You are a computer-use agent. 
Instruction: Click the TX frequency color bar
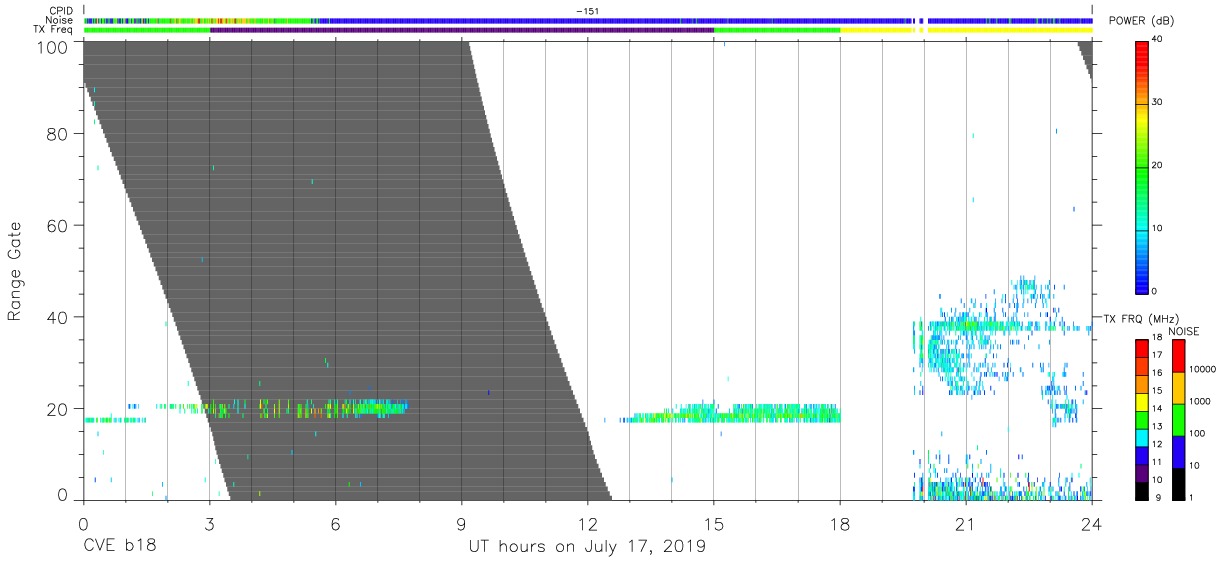[1142, 419]
